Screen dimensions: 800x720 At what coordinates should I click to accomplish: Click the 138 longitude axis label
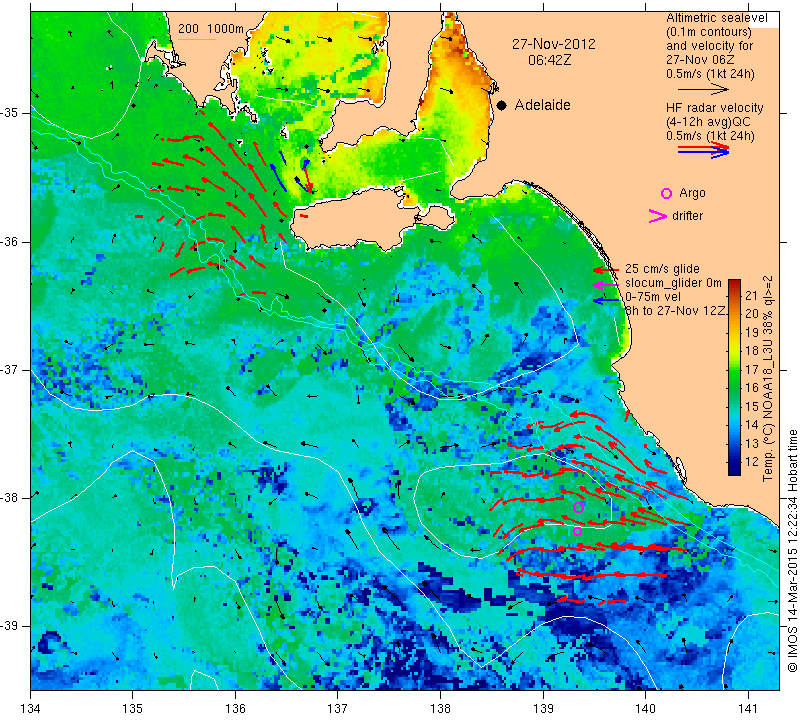click(440, 708)
